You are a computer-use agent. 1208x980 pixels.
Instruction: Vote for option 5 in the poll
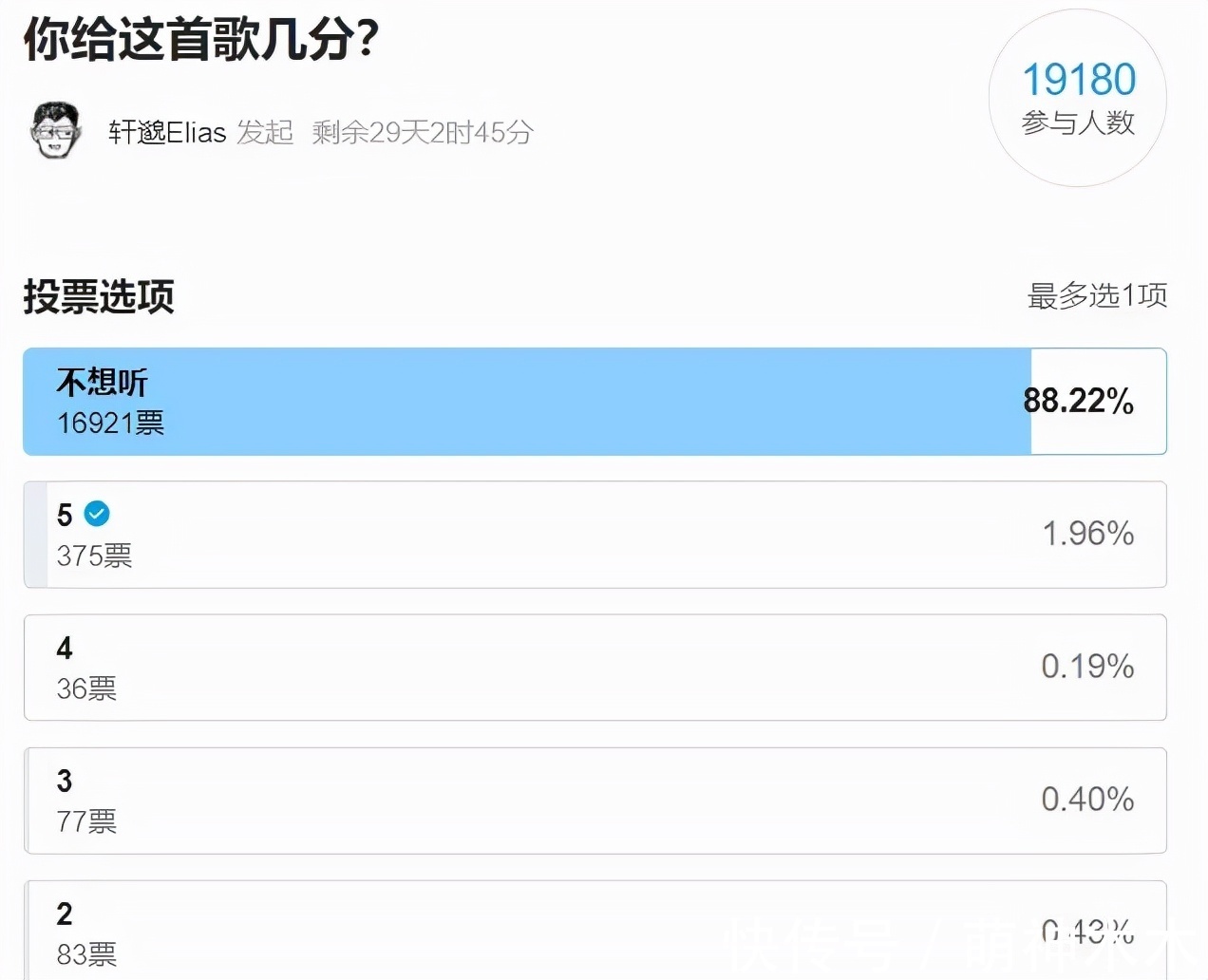coord(596,535)
